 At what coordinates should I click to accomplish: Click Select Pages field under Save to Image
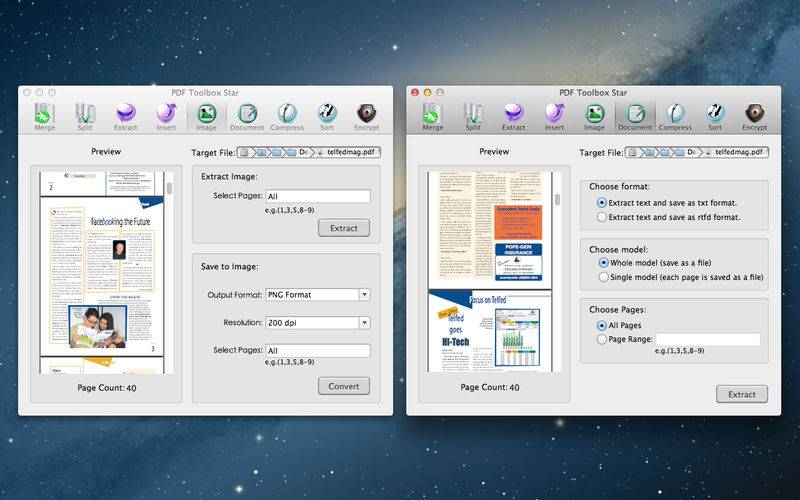318,351
